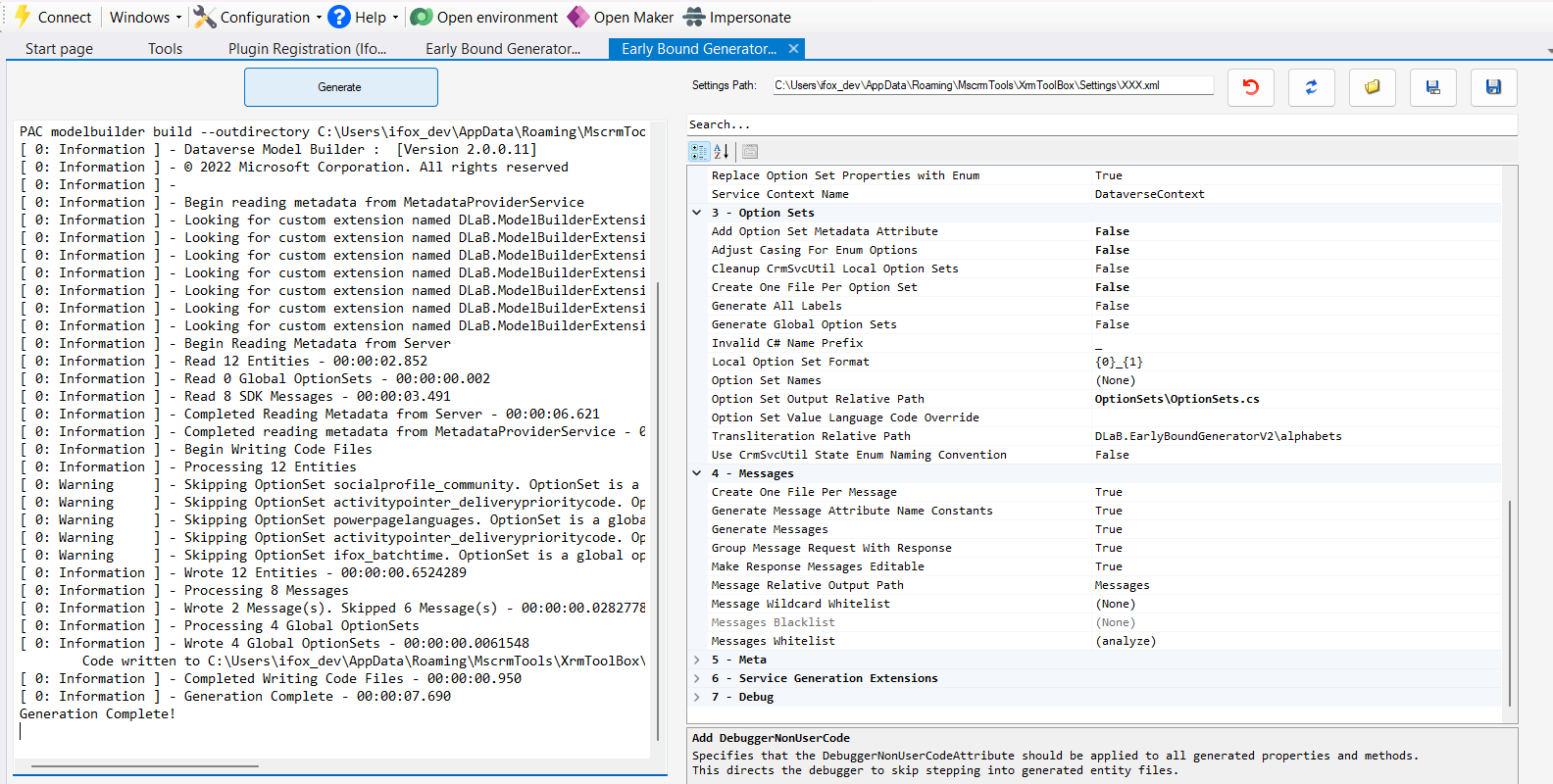Click the Impersonate icon
The image size is (1553, 784).
pyautogui.click(x=694, y=17)
